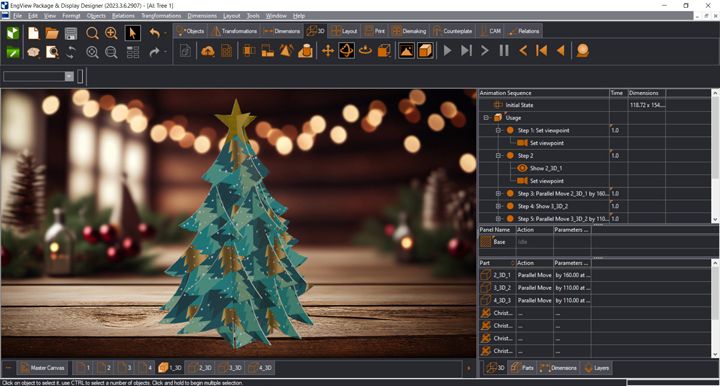Open the redo history dropdown arrow
Viewport: 720px width, 386px height.
(165, 52)
